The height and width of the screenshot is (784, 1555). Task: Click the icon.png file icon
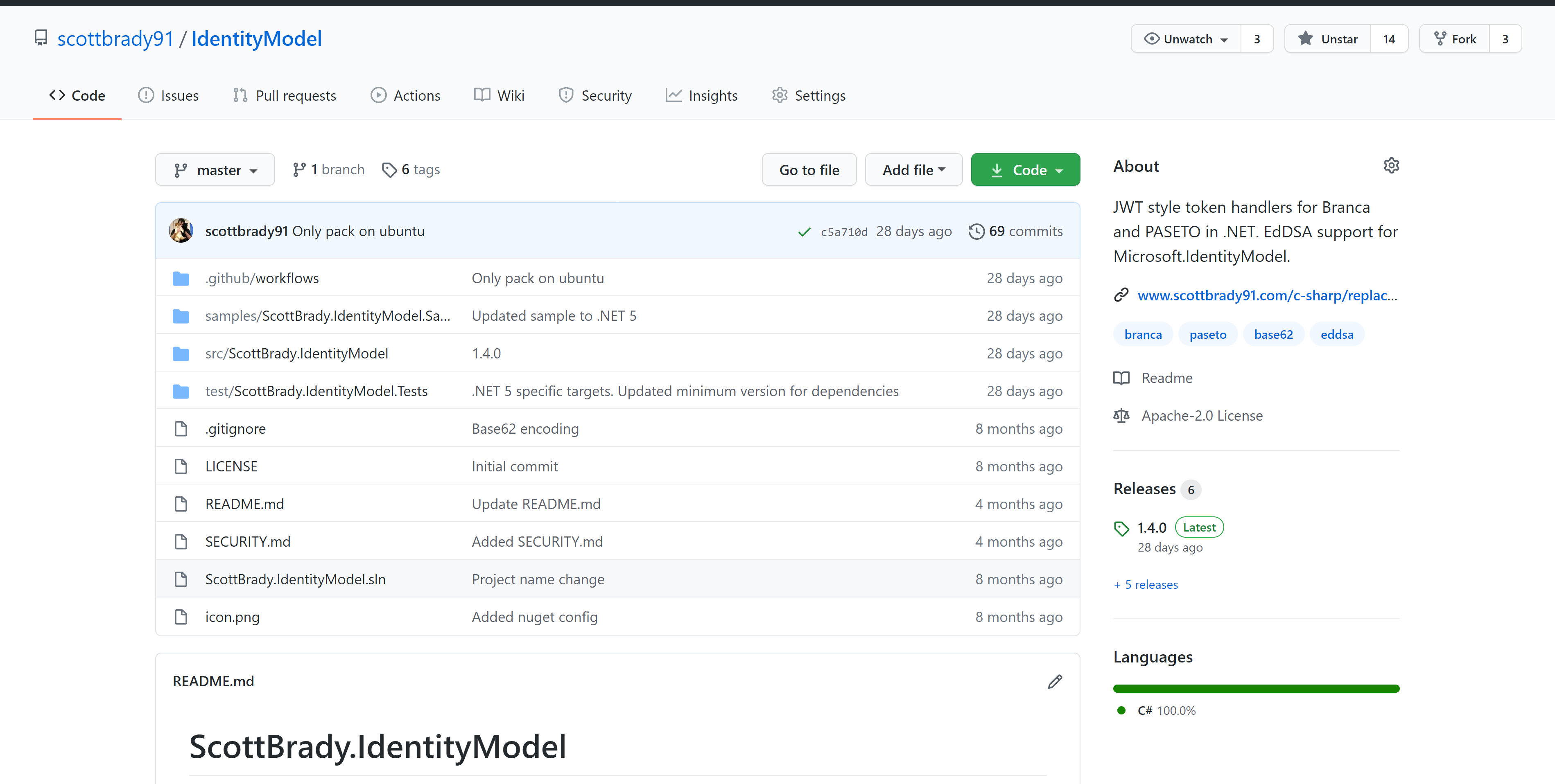point(181,617)
